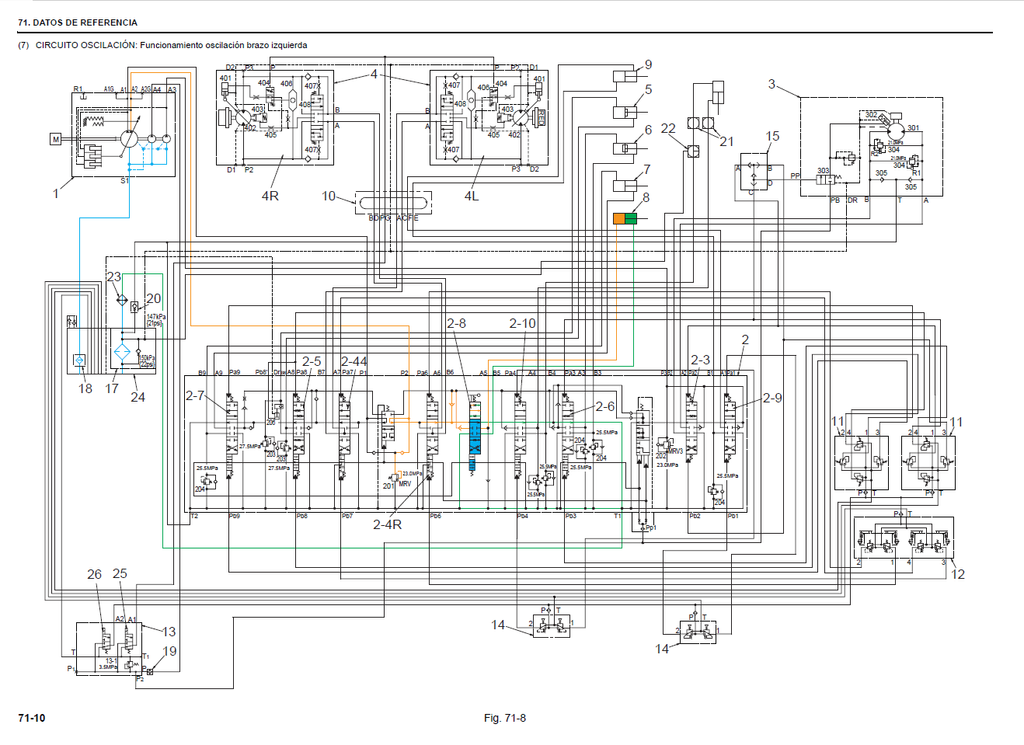The image size is (1024, 745).
Task: Click the oval swivel joint symbol labeled 10
Action: (x=393, y=202)
